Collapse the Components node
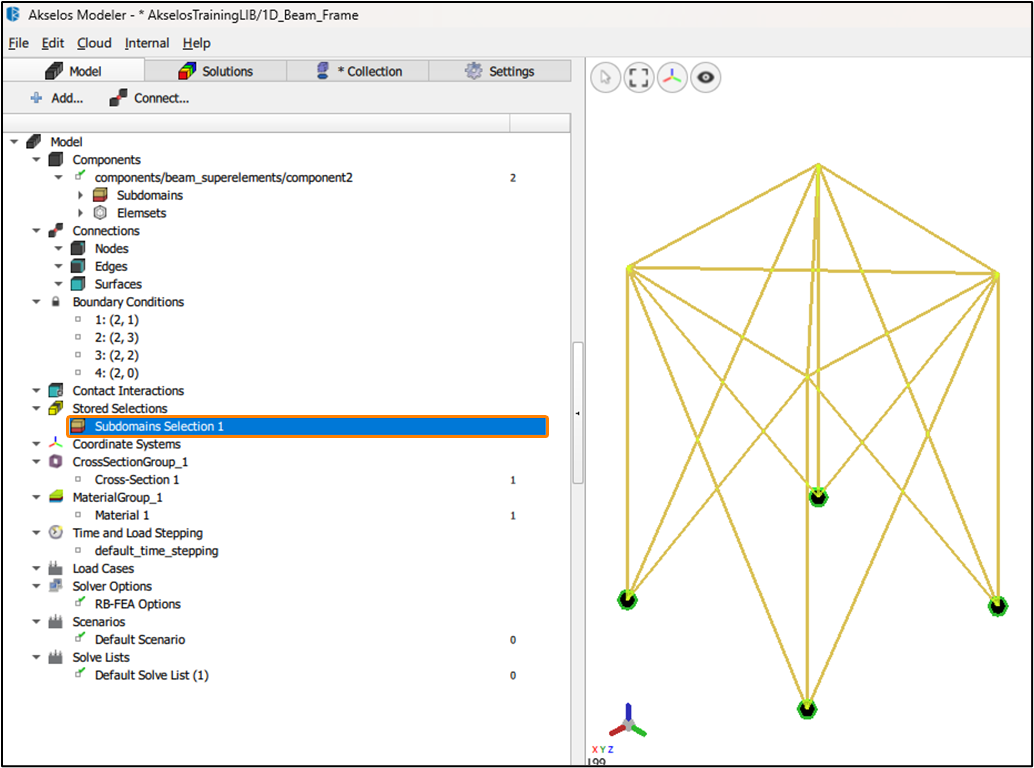 (36, 160)
